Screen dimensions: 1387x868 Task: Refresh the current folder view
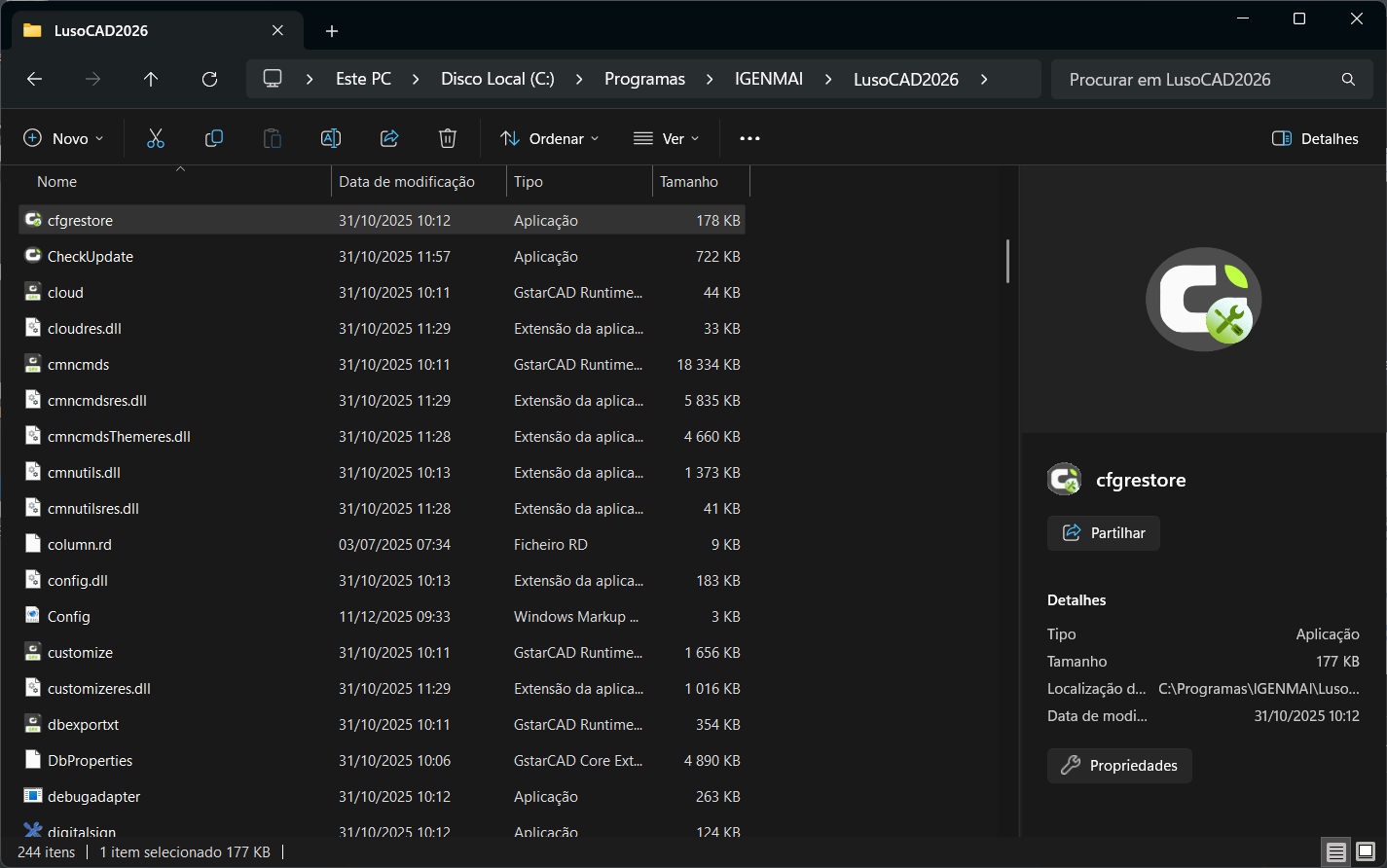(209, 79)
